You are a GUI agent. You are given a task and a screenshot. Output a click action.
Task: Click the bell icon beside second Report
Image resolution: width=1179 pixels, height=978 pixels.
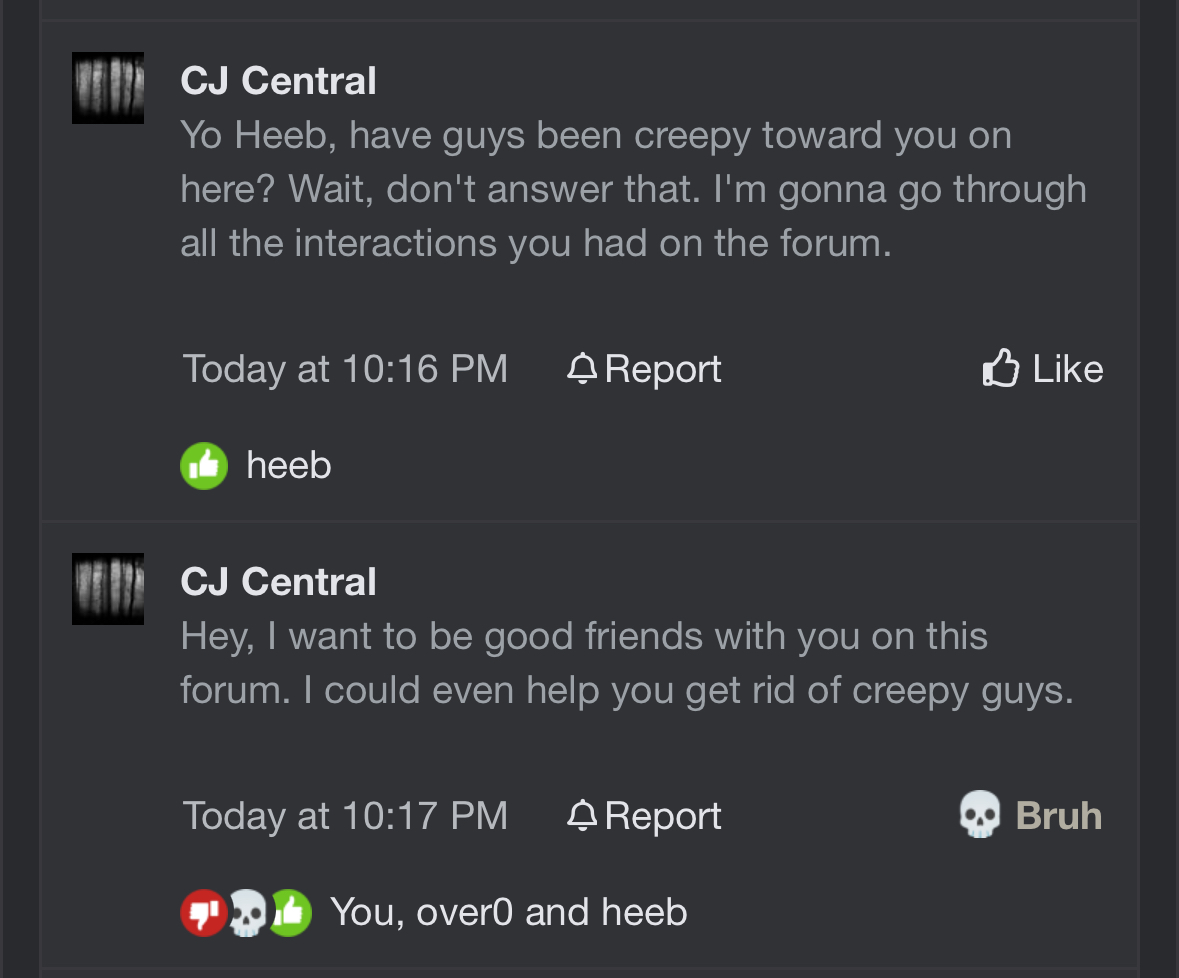point(581,815)
